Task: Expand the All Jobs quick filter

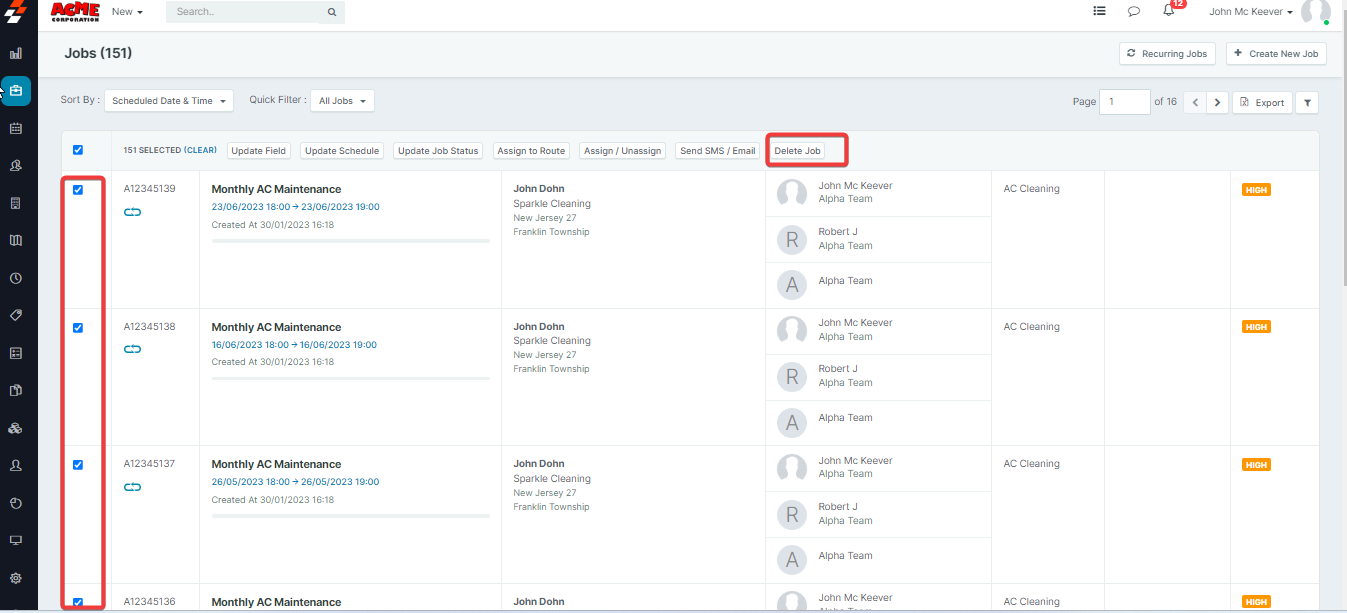Action: pos(342,101)
